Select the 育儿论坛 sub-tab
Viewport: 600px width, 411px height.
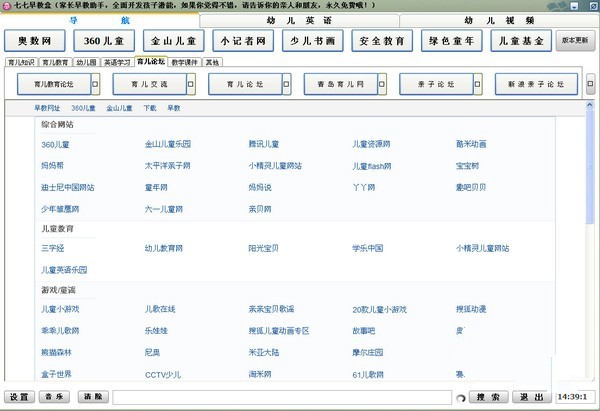(151, 62)
